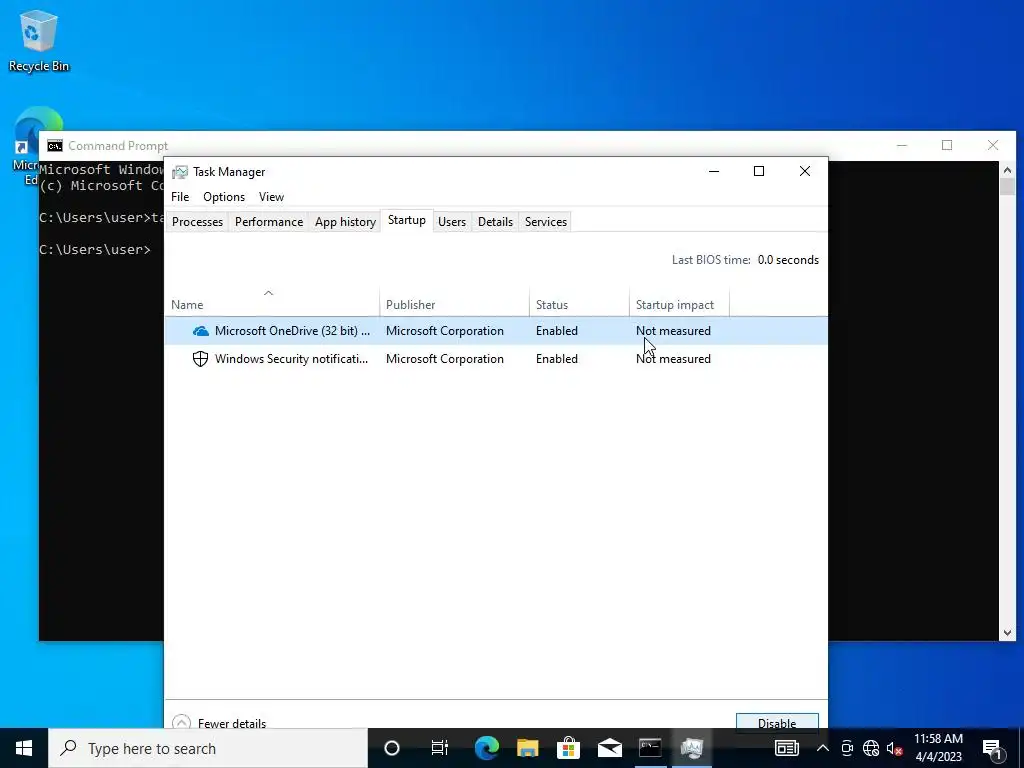Open the File menu in Task Manager

tap(180, 197)
